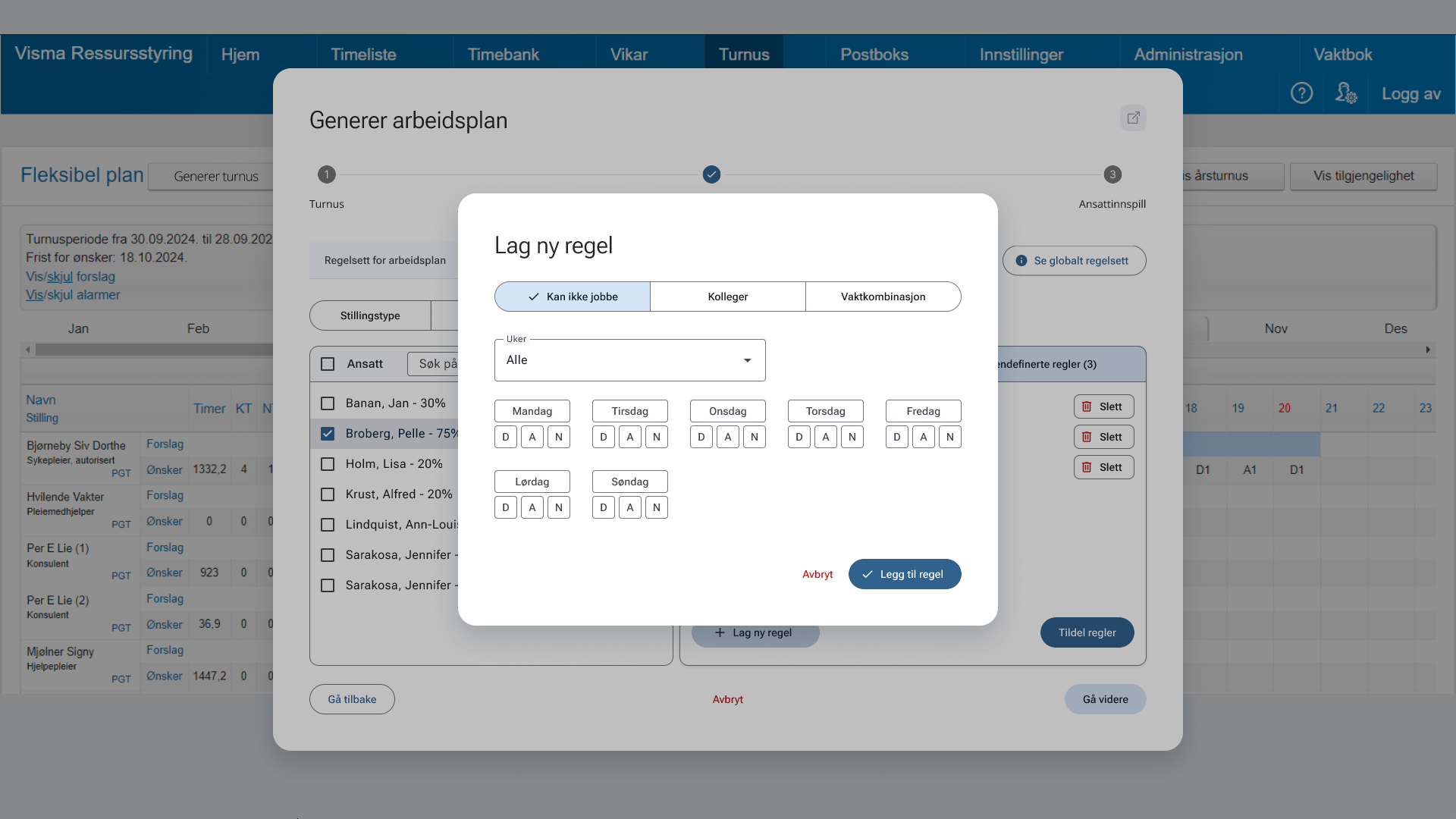The height and width of the screenshot is (819, 1456).
Task: Check Lindquist, Ann-Louise employee
Action: pyautogui.click(x=328, y=525)
